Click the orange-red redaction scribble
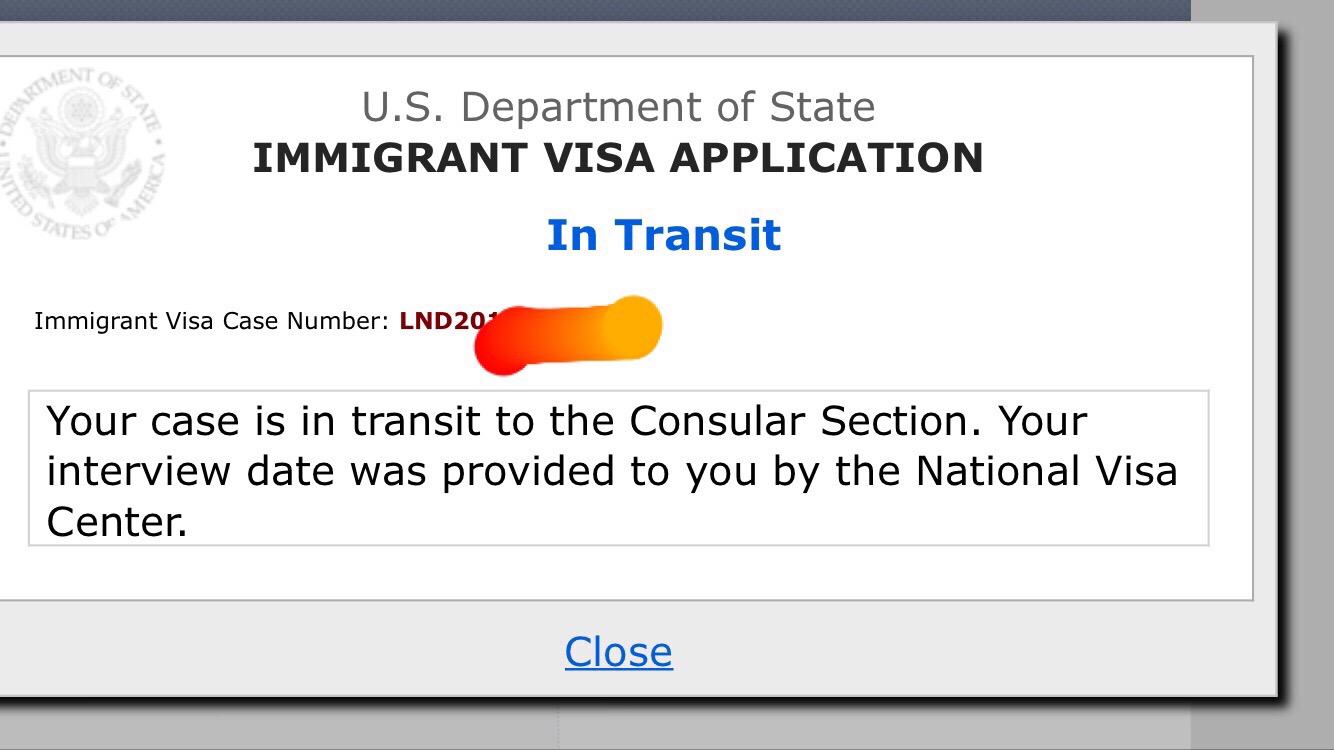 pyautogui.click(x=568, y=334)
